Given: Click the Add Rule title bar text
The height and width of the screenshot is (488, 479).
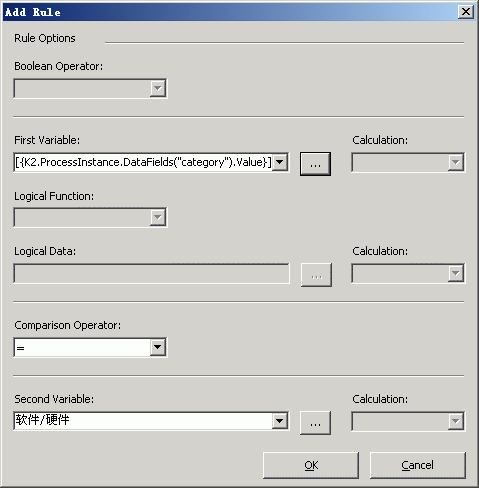Looking at the screenshot, I should pos(33,12).
